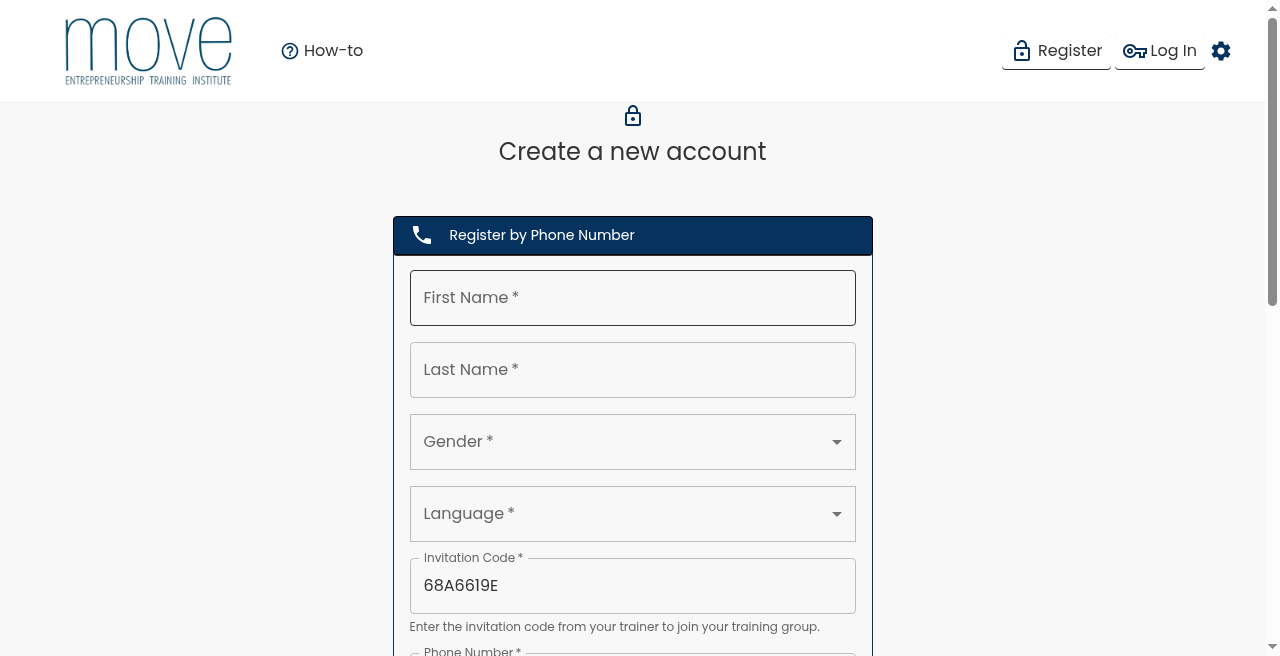Screen dimensions: 1280x656
Task: Click the page vertical scrollbar
Action: (1273, 328)
